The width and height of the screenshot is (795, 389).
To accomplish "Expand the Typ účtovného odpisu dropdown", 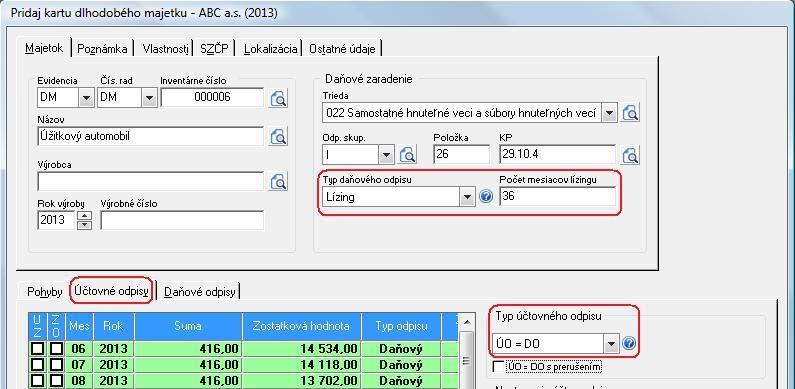I will pos(611,344).
